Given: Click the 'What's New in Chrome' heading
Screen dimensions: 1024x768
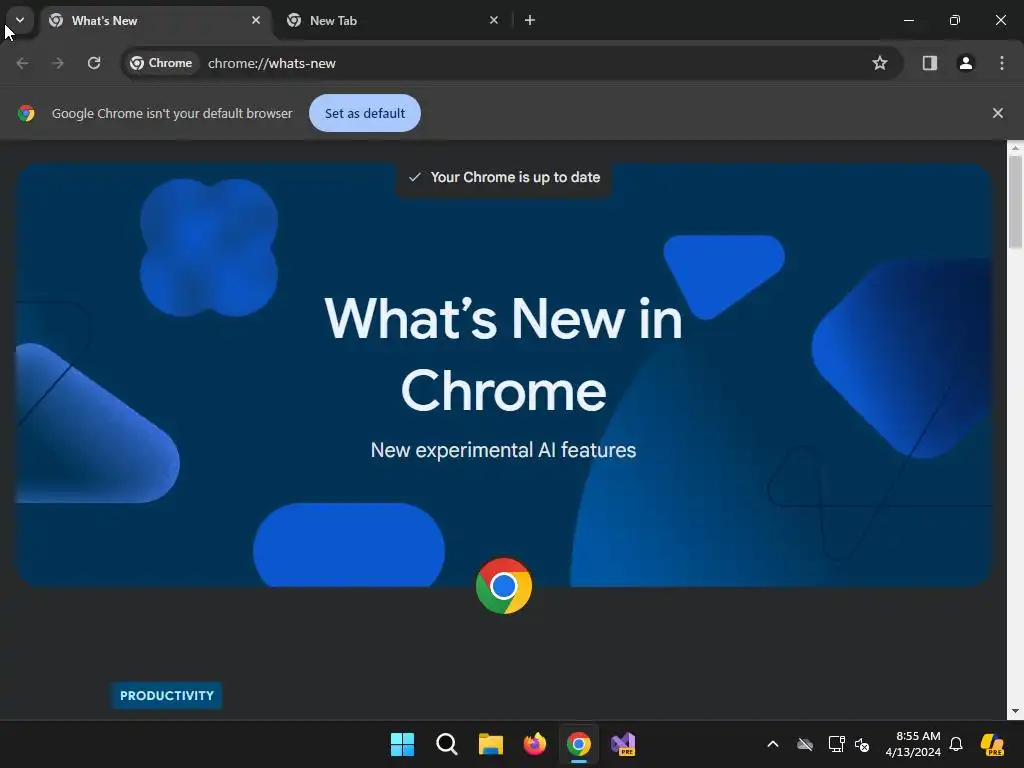Looking at the screenshot, I should (x=504, y=354).
